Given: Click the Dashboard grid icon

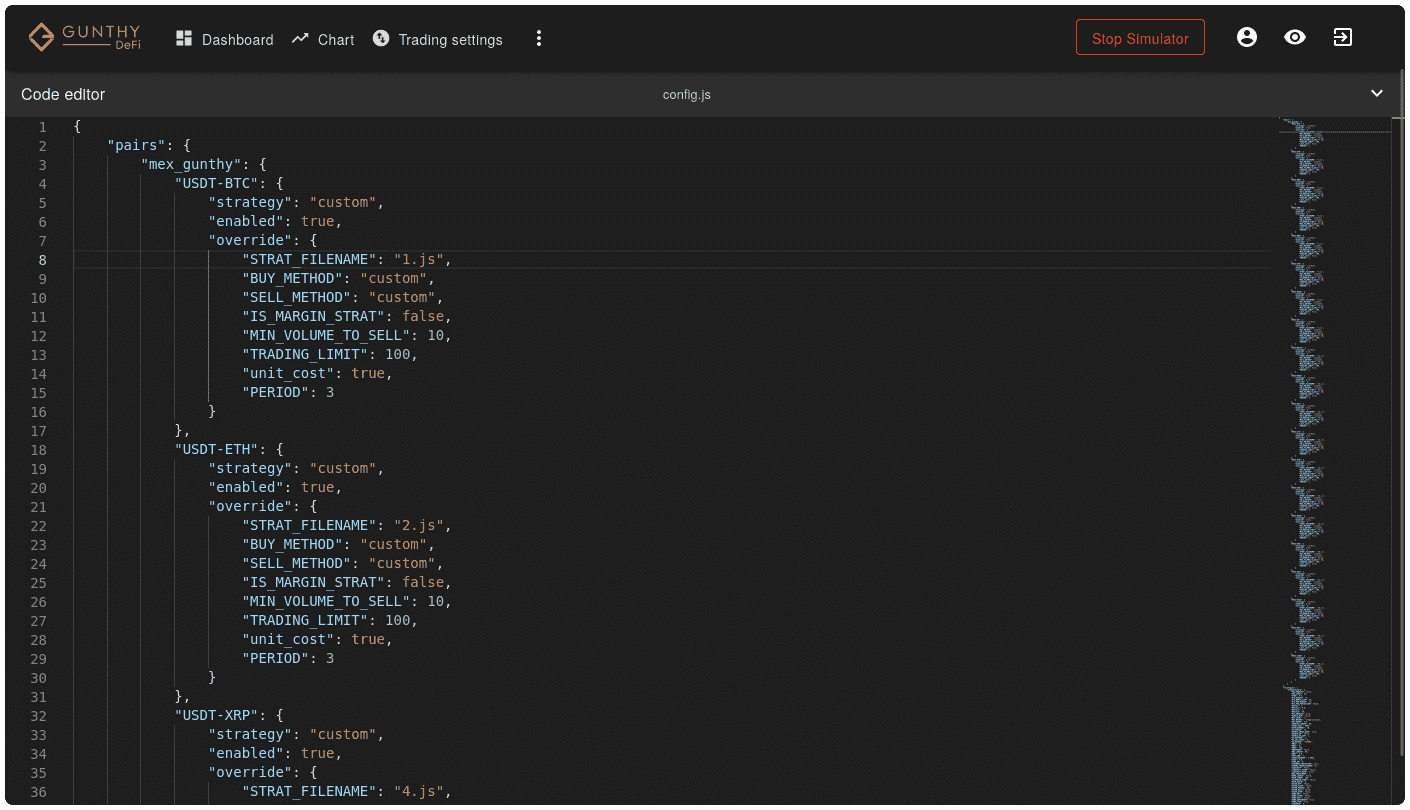Looking at the screenshot, I should (184, 39).
